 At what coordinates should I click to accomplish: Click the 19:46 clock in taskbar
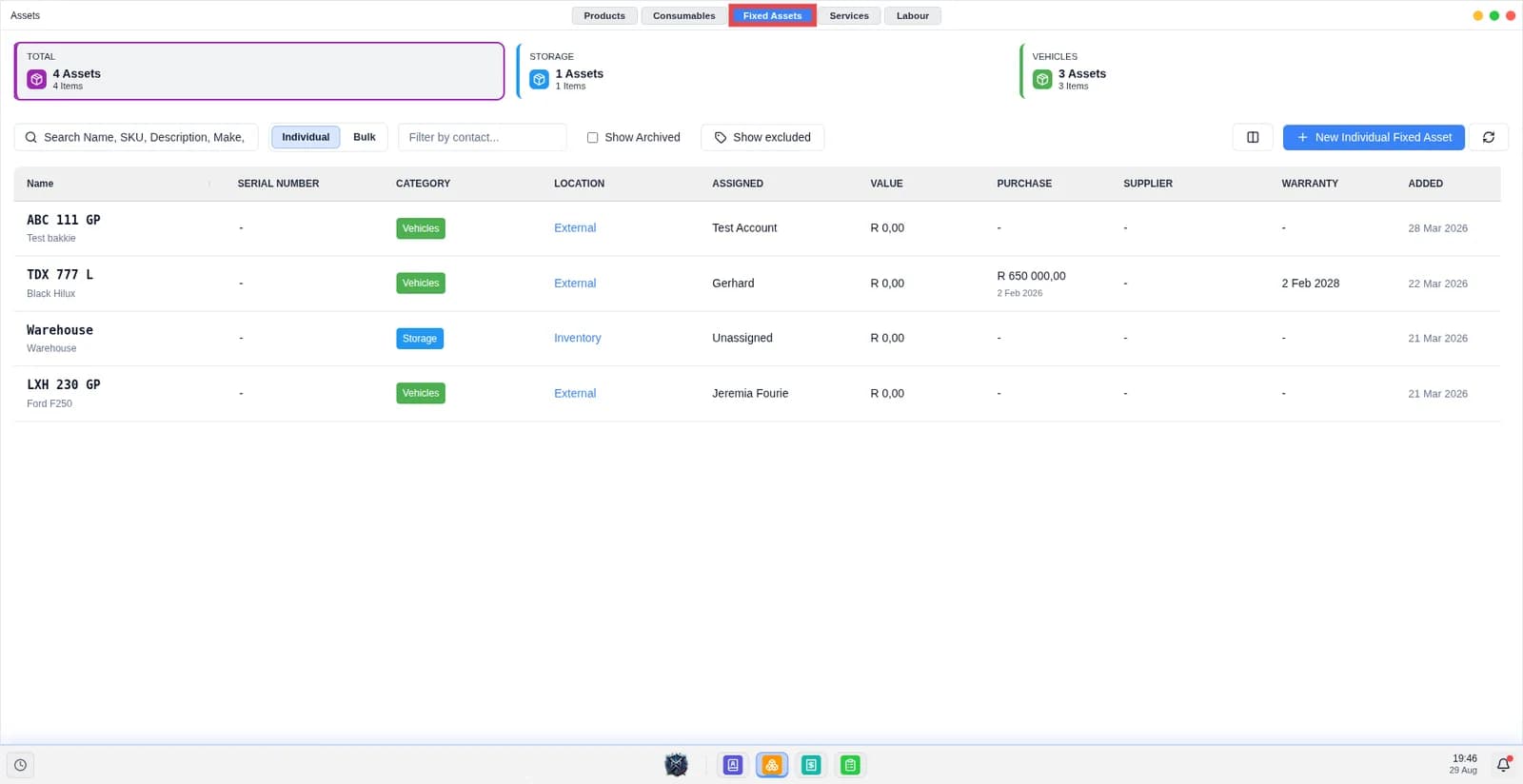click(1465, 759)
